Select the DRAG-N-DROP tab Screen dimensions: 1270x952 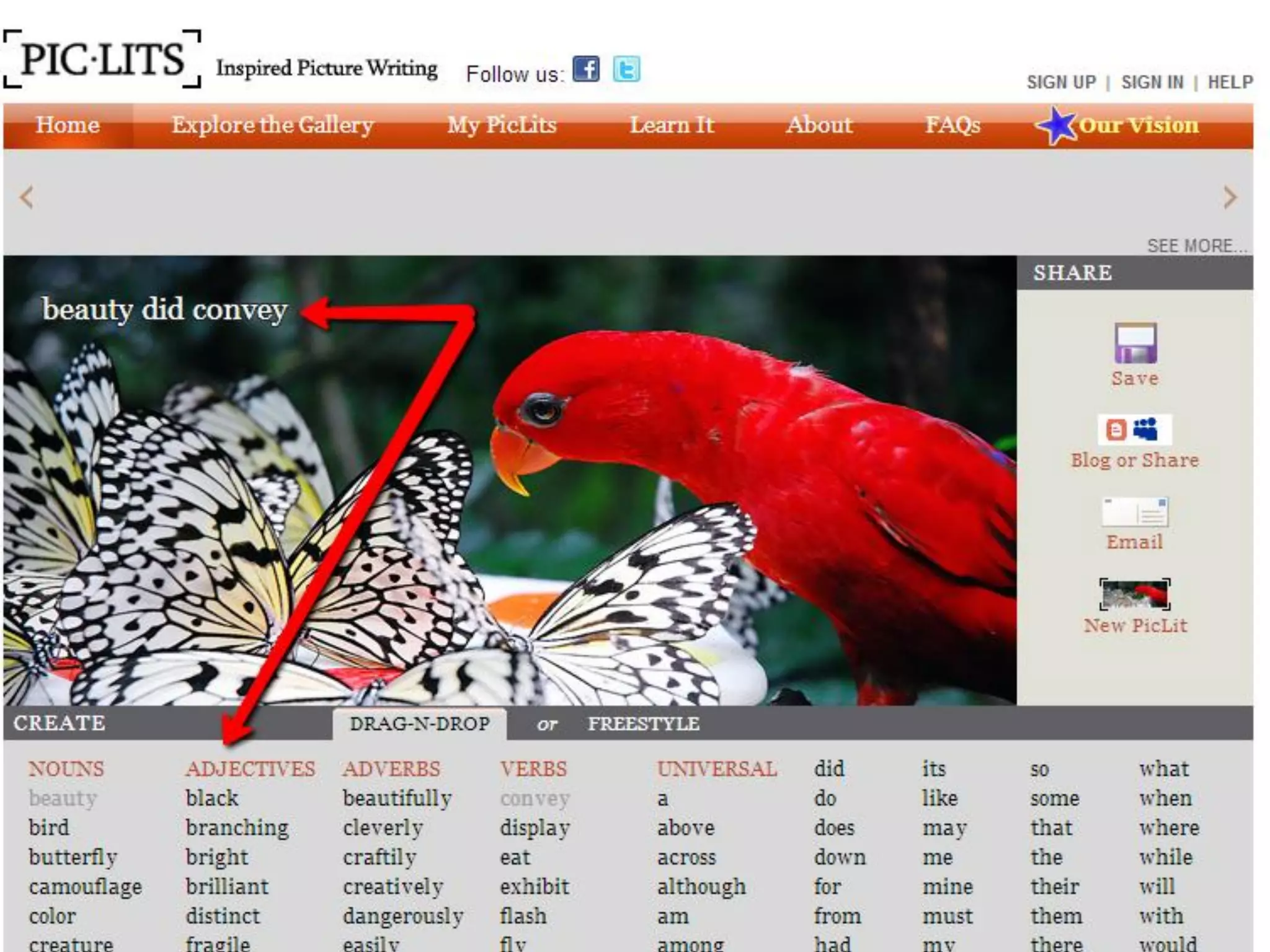(420, 723)
